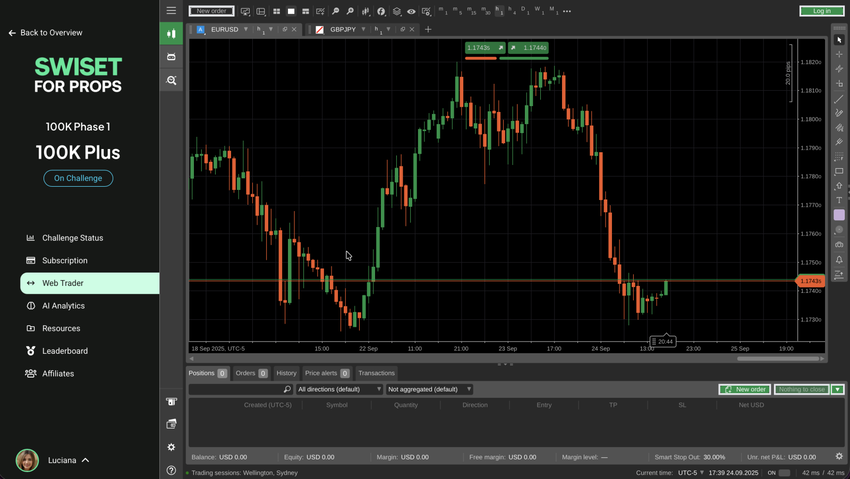This screenshot has width=850, height=479.
Task: Toggle the eye visibility icon in toolbar
Action: click(411, 11)
